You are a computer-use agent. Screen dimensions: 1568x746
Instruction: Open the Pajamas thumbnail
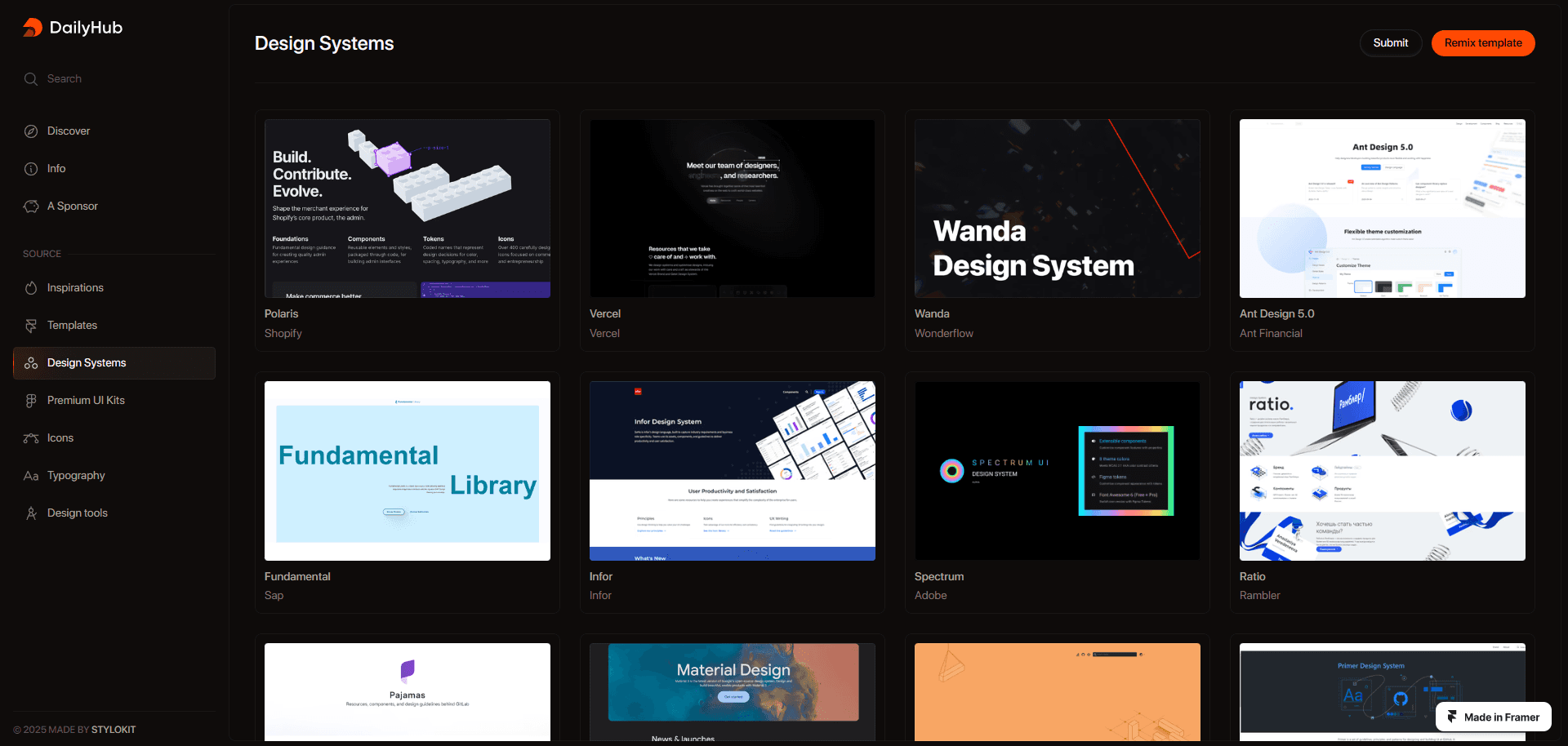(x=408, y=692)
